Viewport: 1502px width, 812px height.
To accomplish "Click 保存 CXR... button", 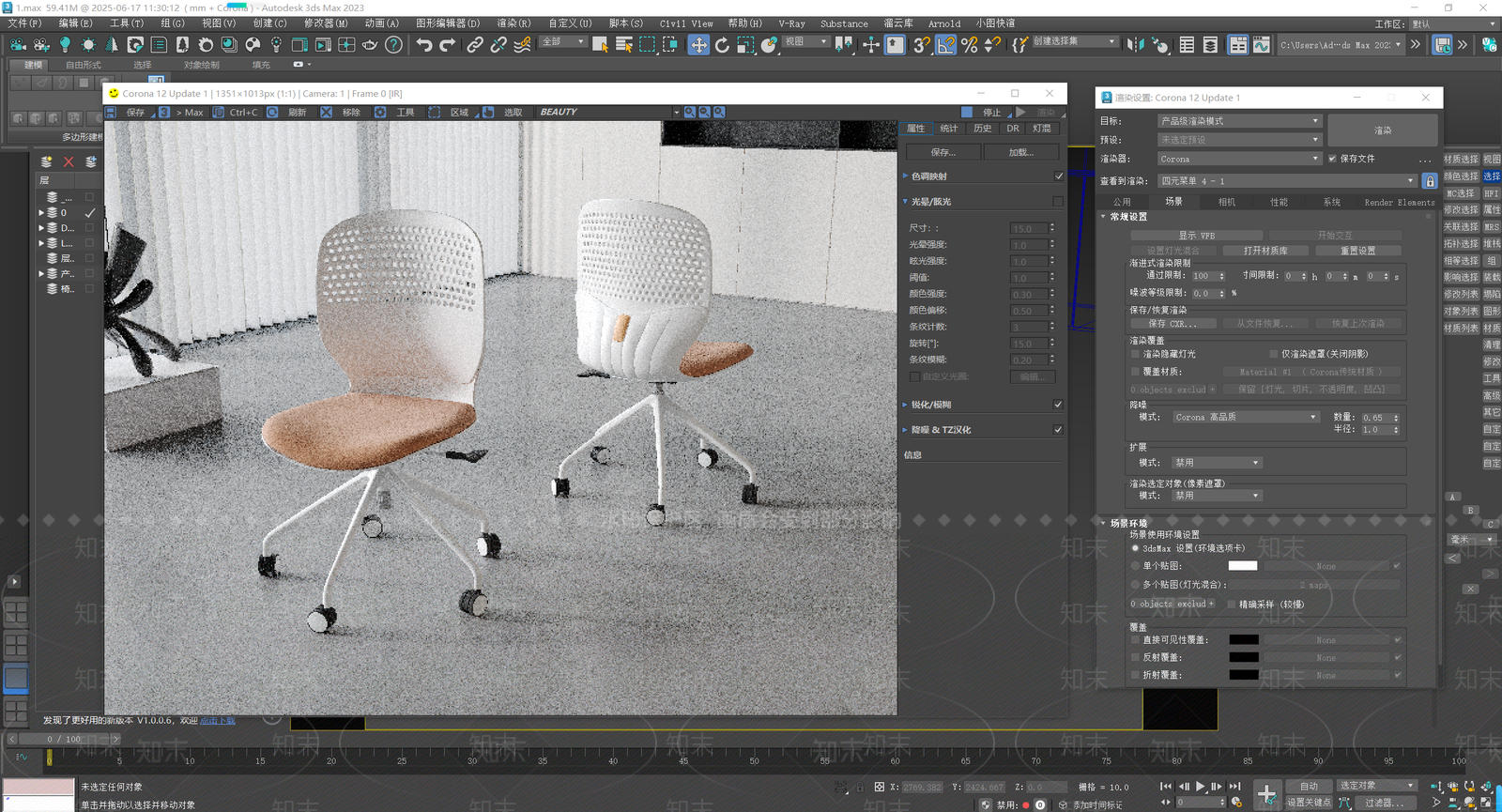I will coord(1172,324).
